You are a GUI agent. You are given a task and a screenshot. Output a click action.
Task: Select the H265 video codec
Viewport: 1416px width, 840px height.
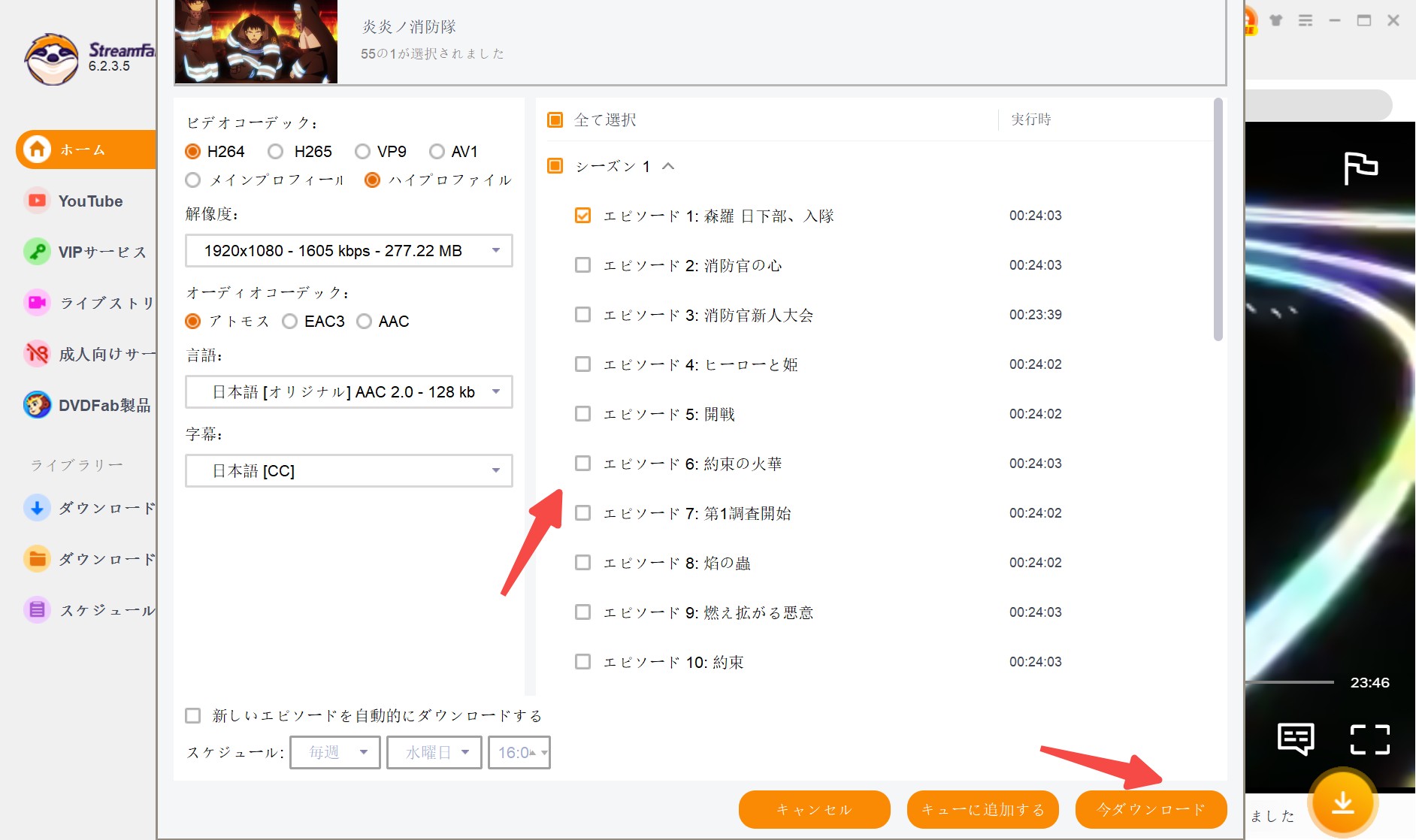tap(276, 152)
